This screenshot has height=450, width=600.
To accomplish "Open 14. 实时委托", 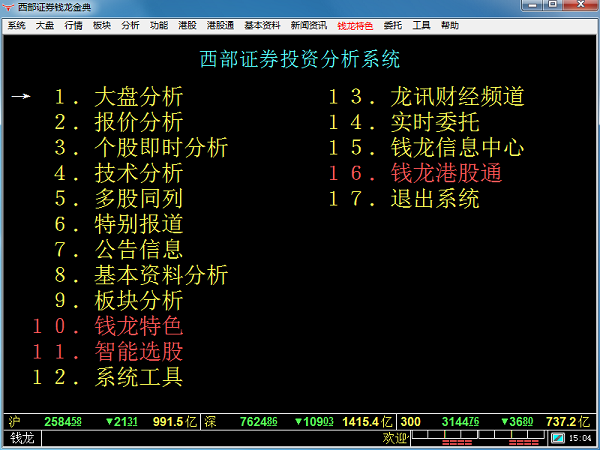I will (435, 123).
